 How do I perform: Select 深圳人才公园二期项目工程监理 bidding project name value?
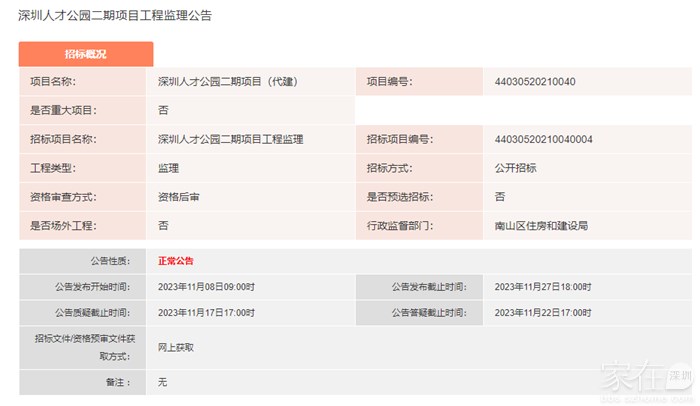coord(230,139)
